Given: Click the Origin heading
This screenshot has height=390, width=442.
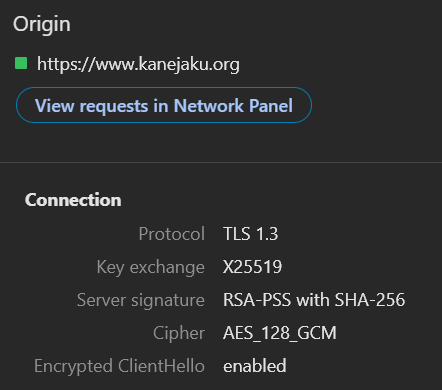Looking at the screenshot, I should [x=42, y=24].
